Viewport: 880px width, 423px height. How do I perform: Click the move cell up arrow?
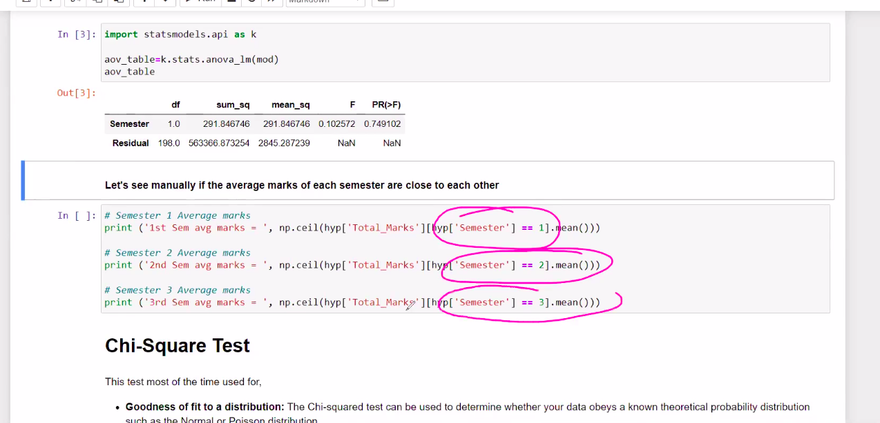[147, 2]
